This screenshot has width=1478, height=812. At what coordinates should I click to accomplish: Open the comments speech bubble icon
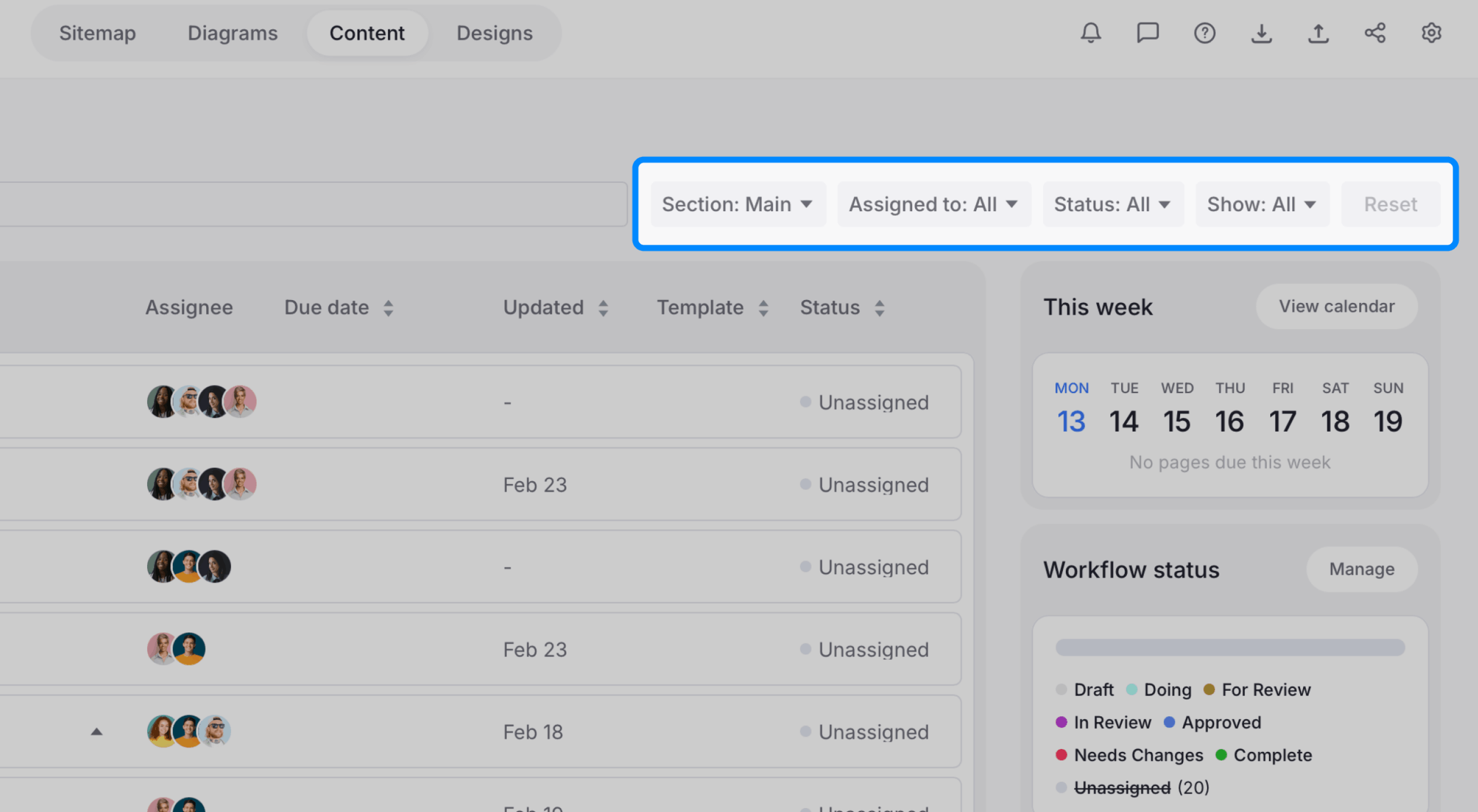(x=1147, y=33)
